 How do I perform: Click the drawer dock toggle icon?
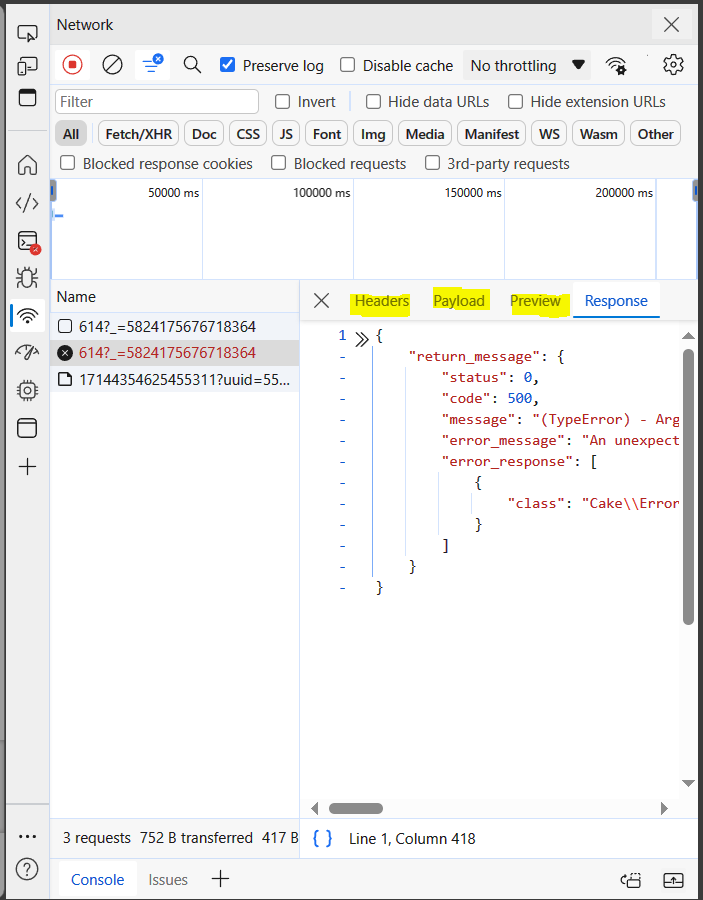631,879
